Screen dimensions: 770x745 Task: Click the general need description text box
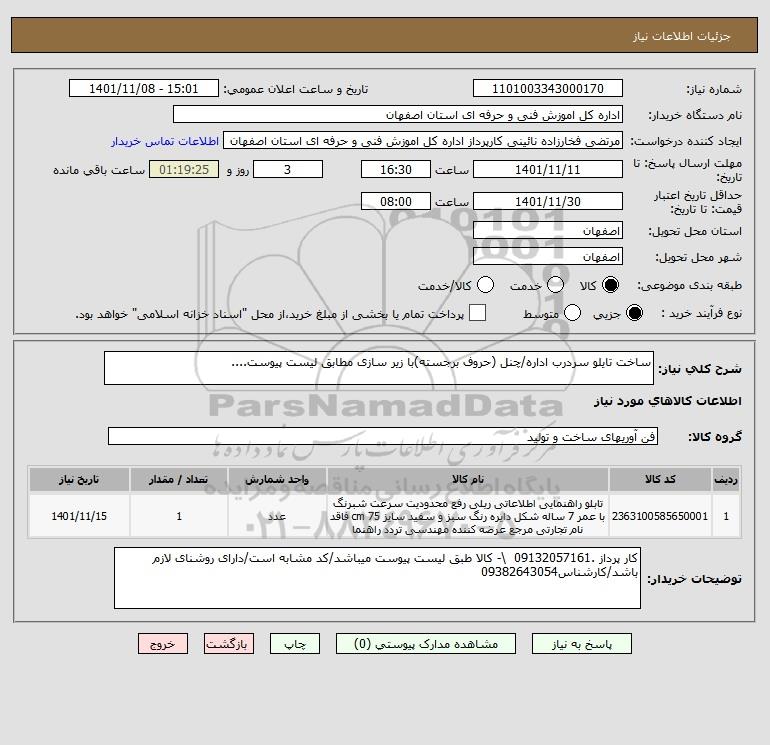[x=379, y=368]
